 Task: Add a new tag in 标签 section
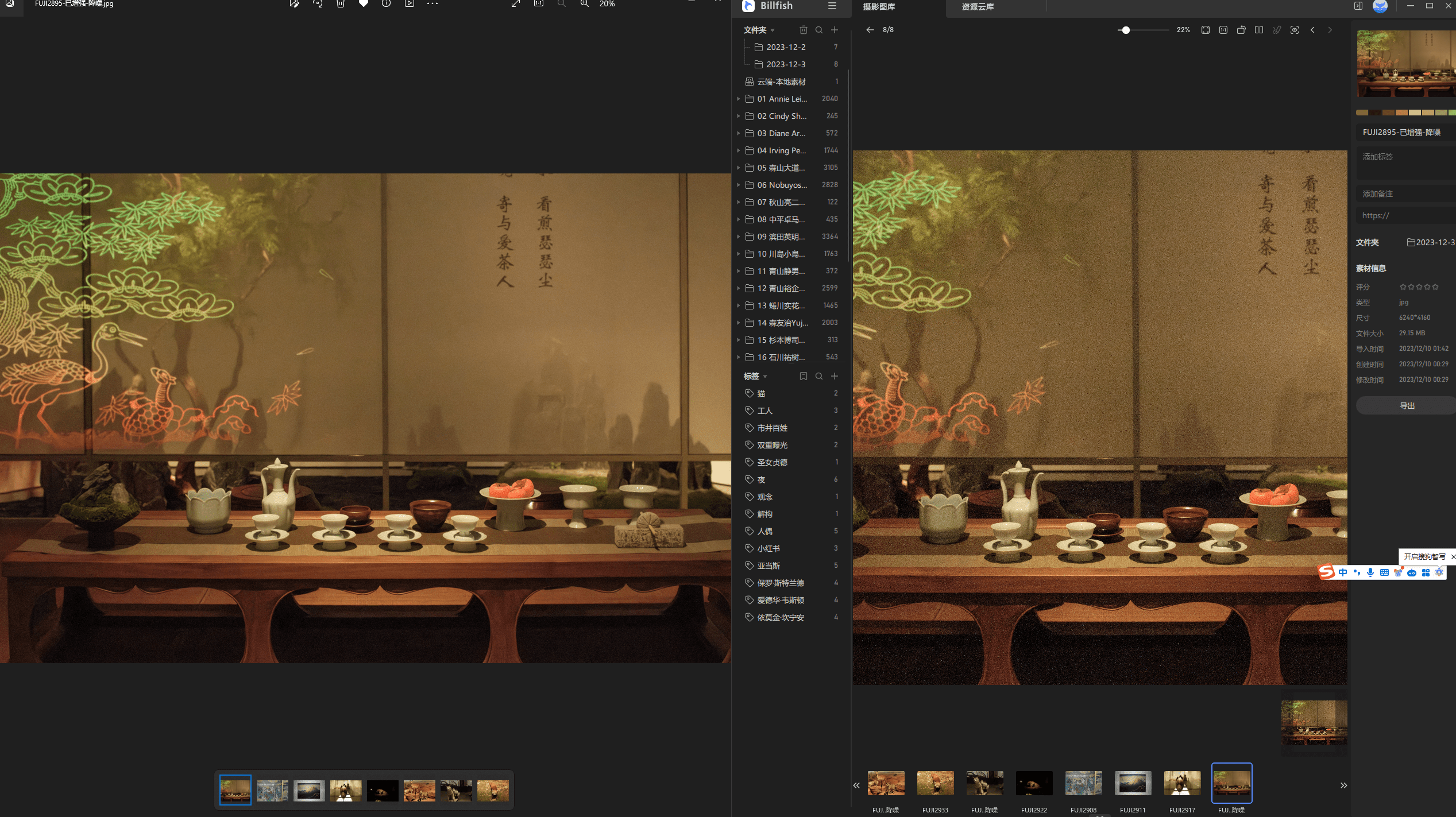835,376
